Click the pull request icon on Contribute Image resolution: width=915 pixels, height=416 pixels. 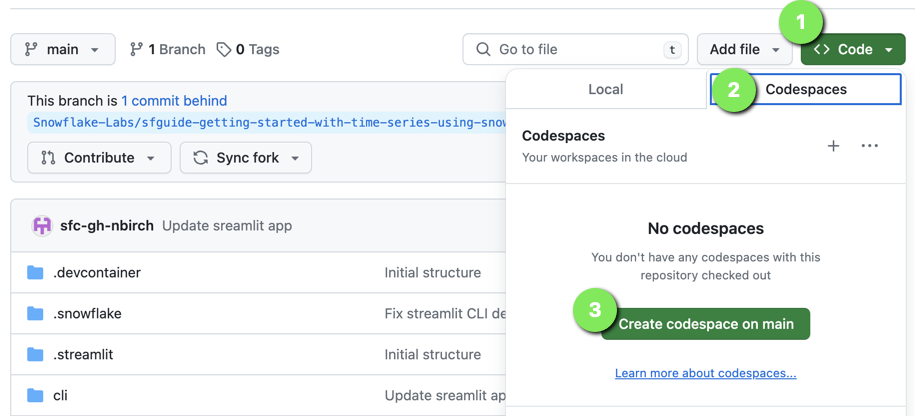click(x=48, y=158)
